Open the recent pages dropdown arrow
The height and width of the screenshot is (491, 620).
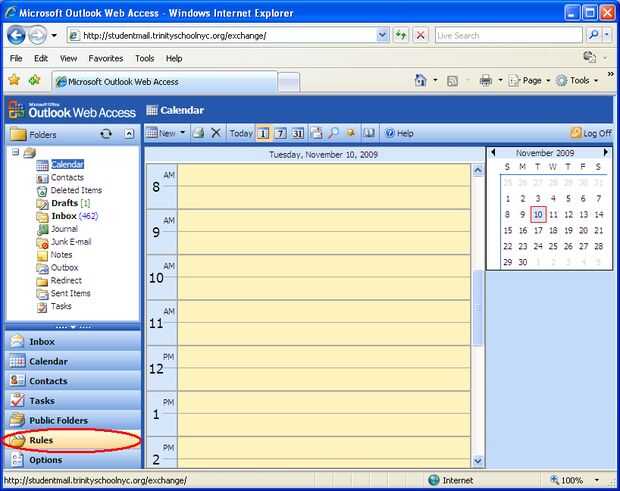click(x=54, y=36)
